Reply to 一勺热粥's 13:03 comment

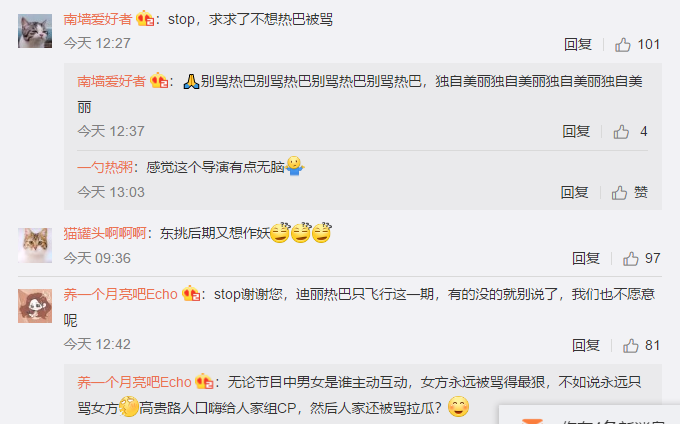coord(574,192)
